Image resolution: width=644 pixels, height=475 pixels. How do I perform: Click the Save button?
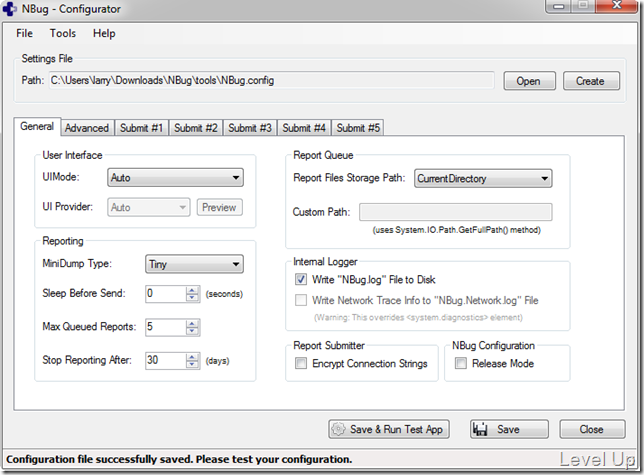(x=509, y=429)
